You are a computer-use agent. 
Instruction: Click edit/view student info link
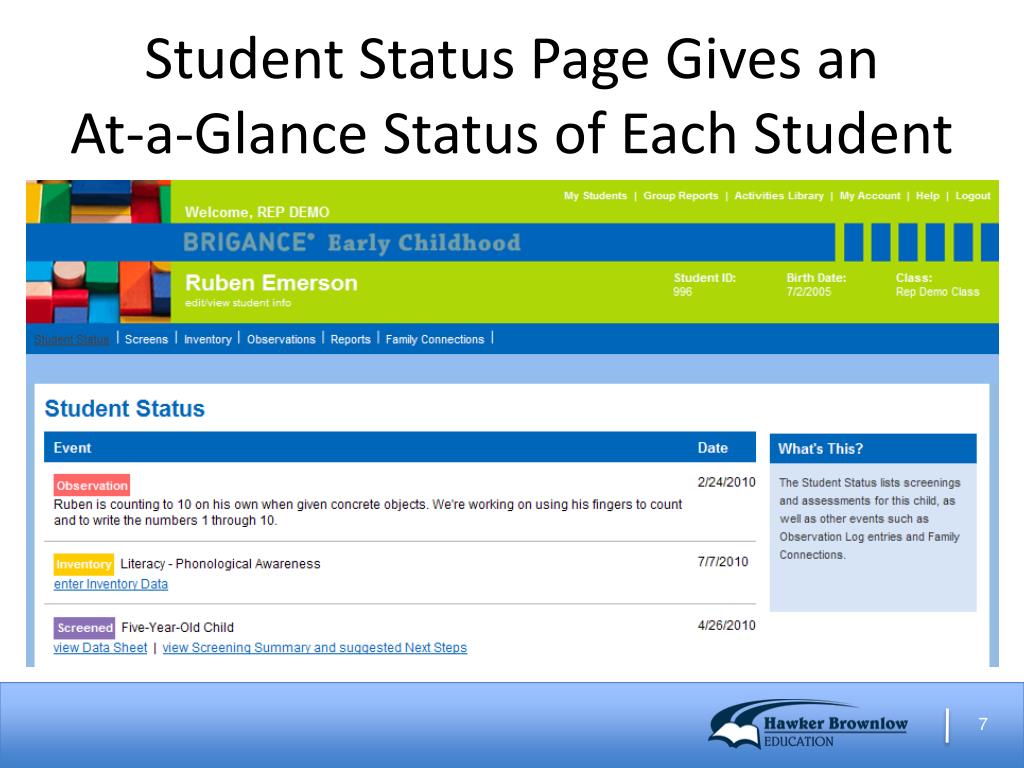point(238,302)
